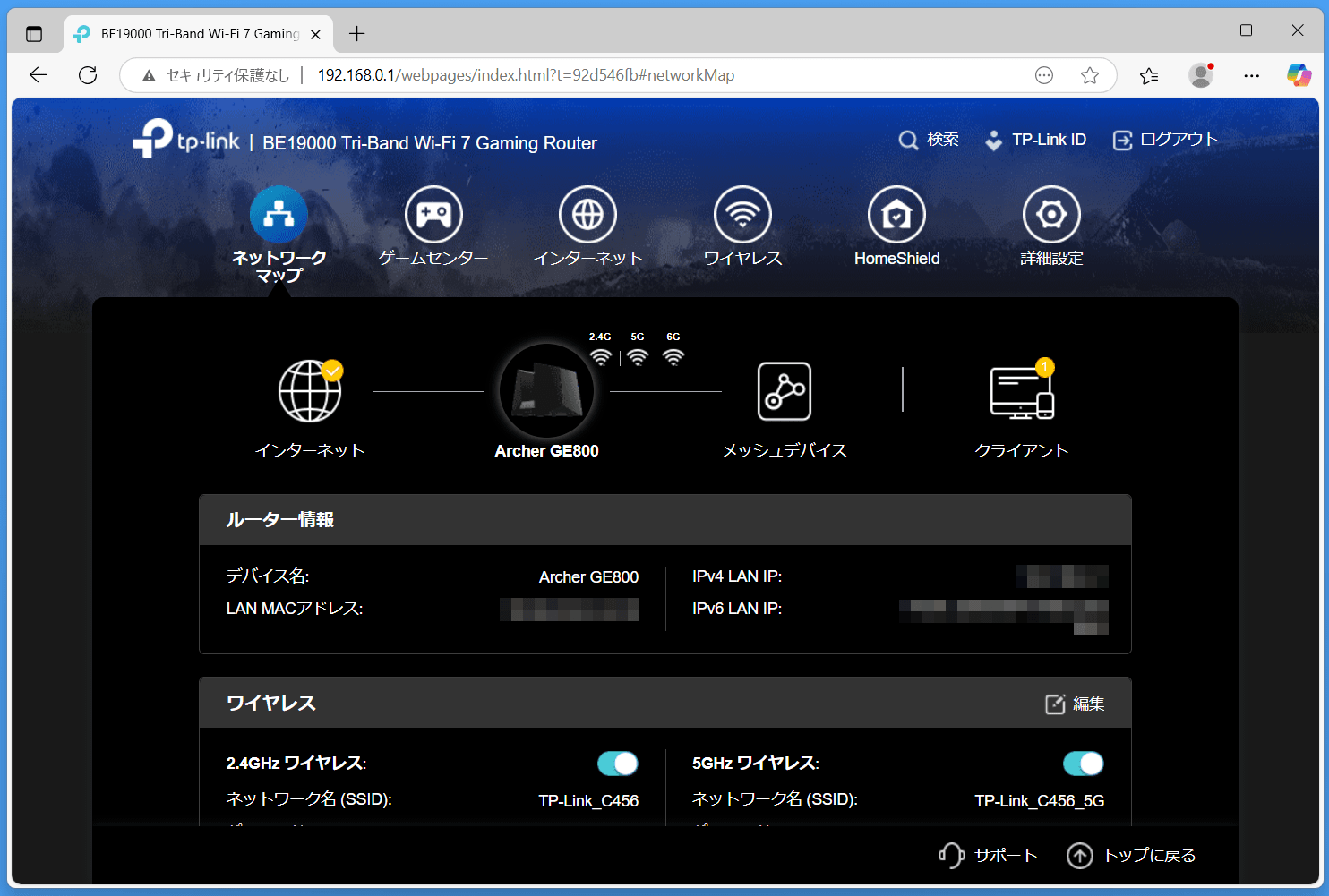Screen dimensions: 1329x896
Task: Click the TP-Link_C456 SSID value
Action: tap(588, 800)
